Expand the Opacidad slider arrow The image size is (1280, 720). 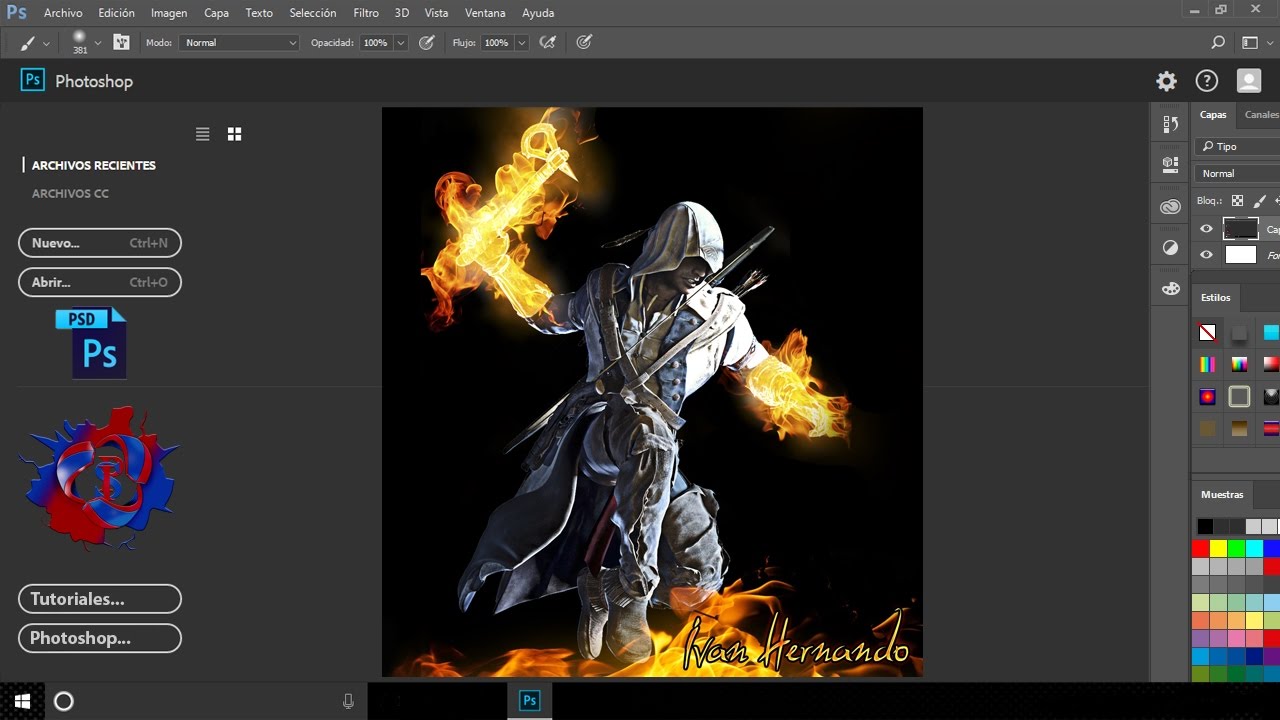pos(401,43)
